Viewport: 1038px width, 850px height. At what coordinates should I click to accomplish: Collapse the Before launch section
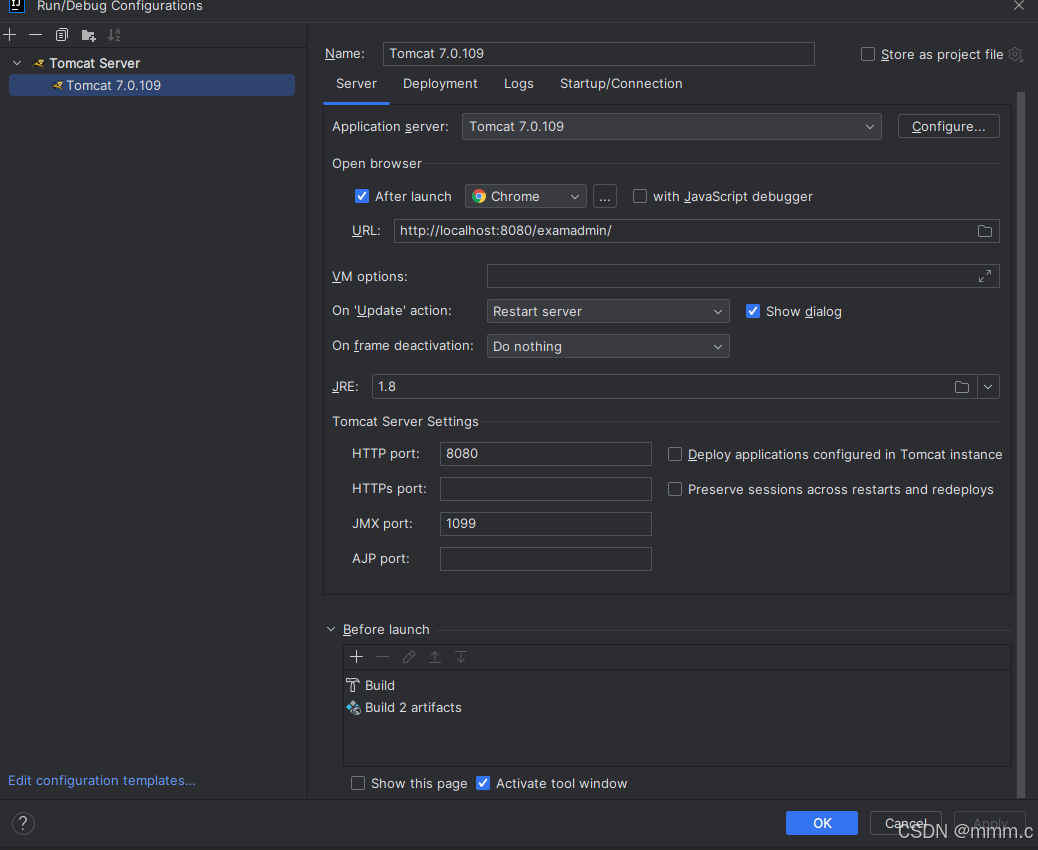tap(331, 630)
